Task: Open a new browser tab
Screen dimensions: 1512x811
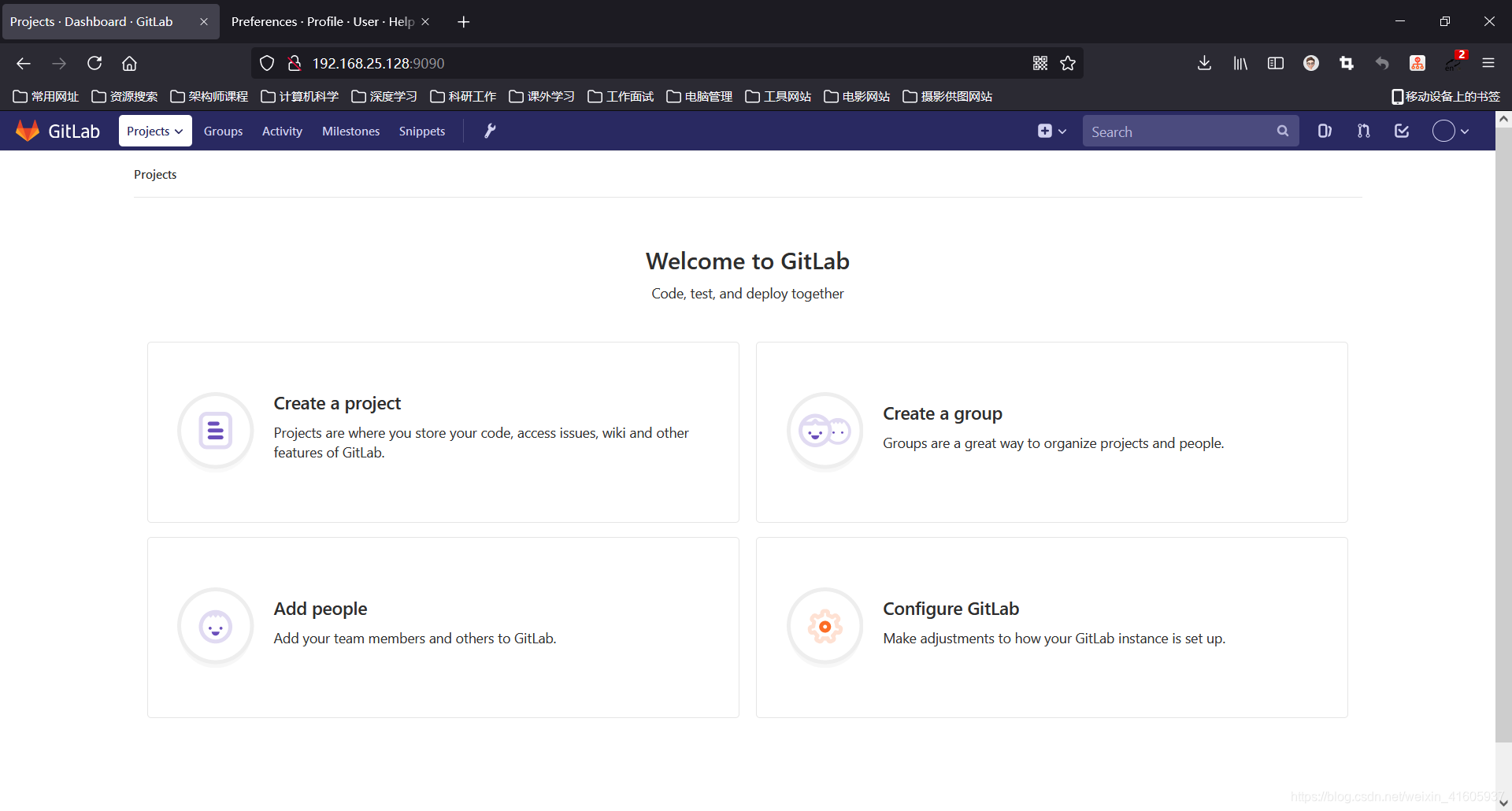Action: [464, 22]
